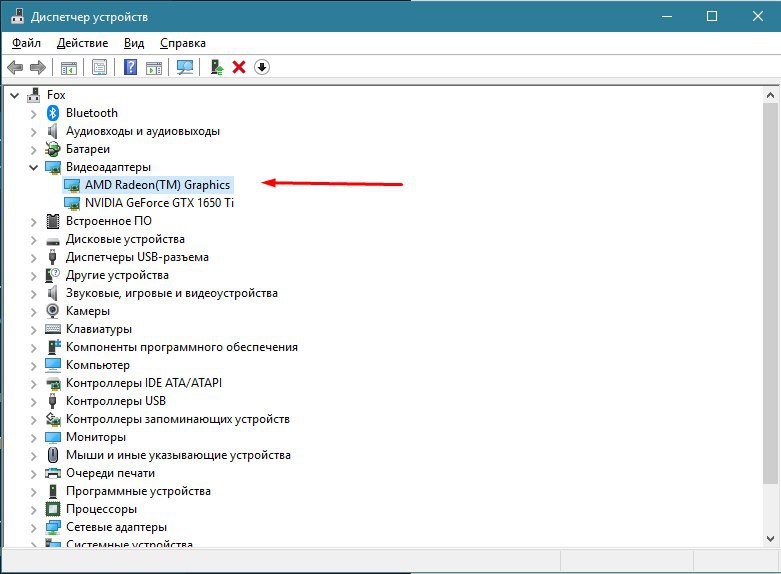
Task: Click the monitor icon beside Мониторы
Action: point(53,437)
